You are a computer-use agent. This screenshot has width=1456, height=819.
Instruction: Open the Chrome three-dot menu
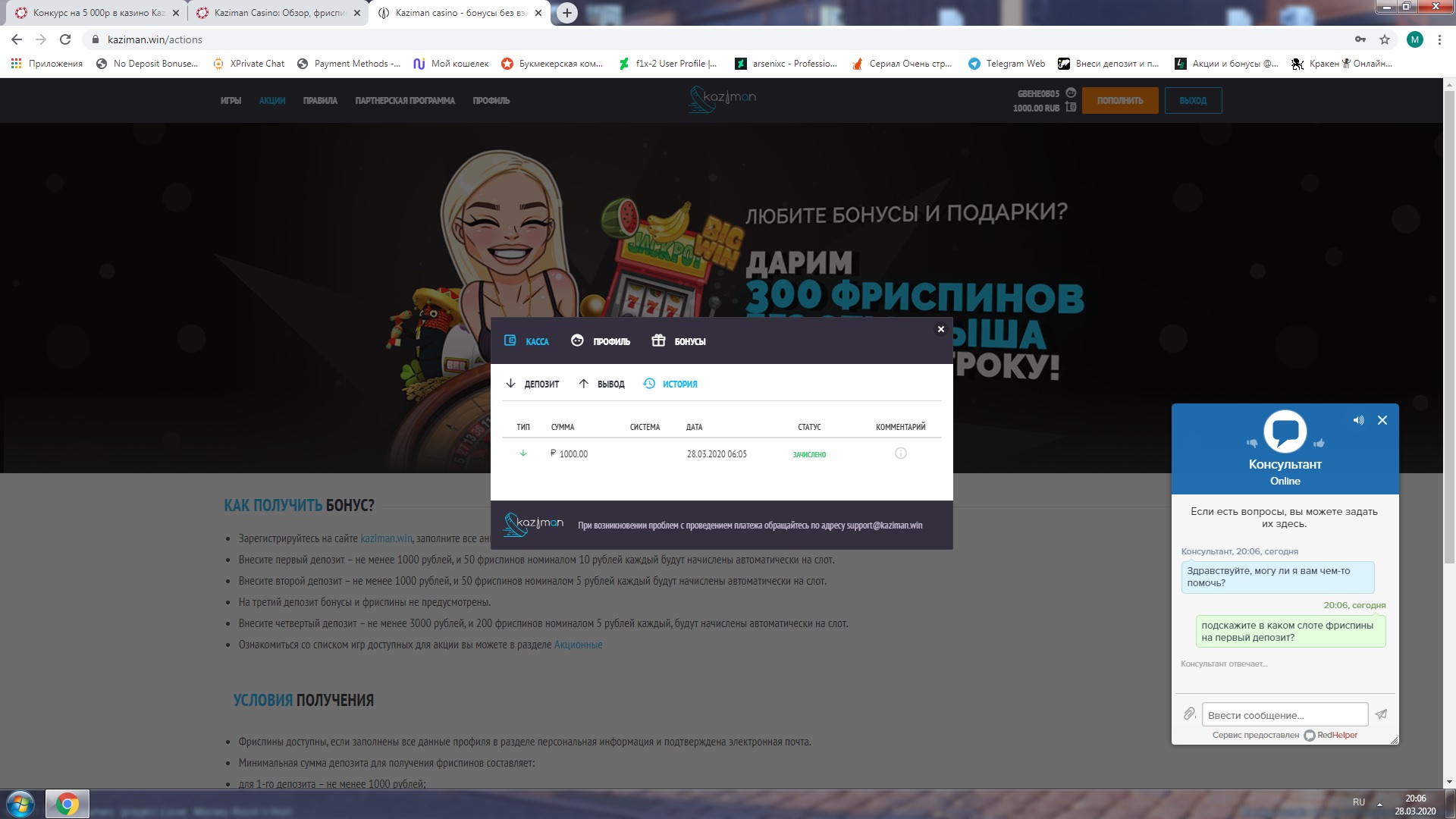[x=1440, y=39]
